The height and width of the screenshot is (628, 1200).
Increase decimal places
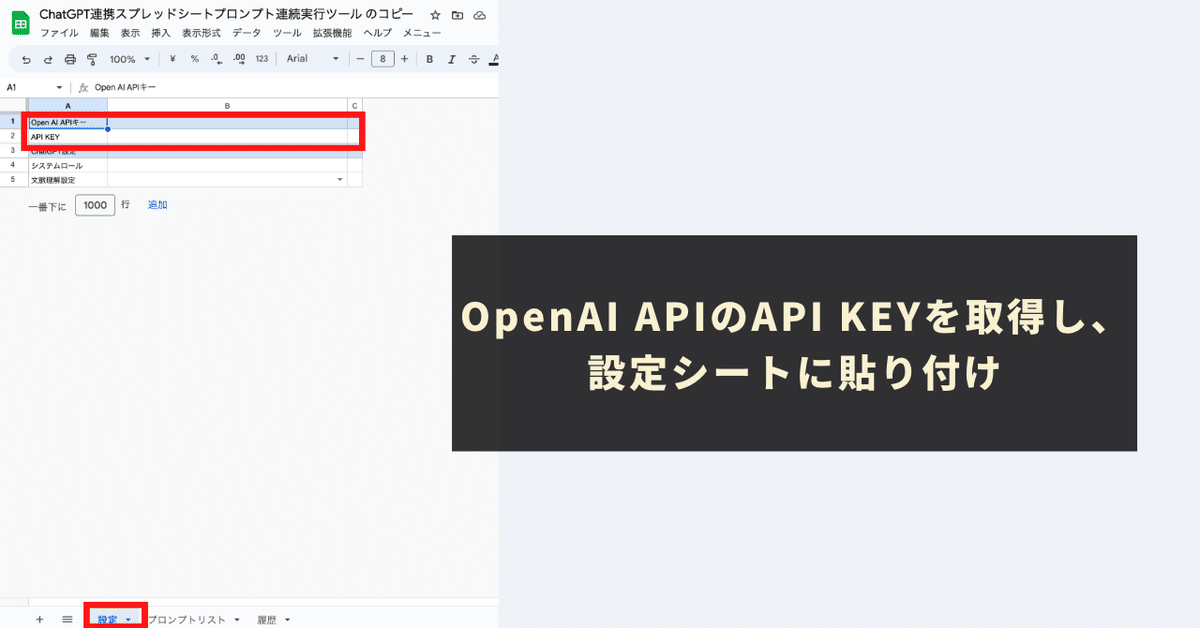239,59
